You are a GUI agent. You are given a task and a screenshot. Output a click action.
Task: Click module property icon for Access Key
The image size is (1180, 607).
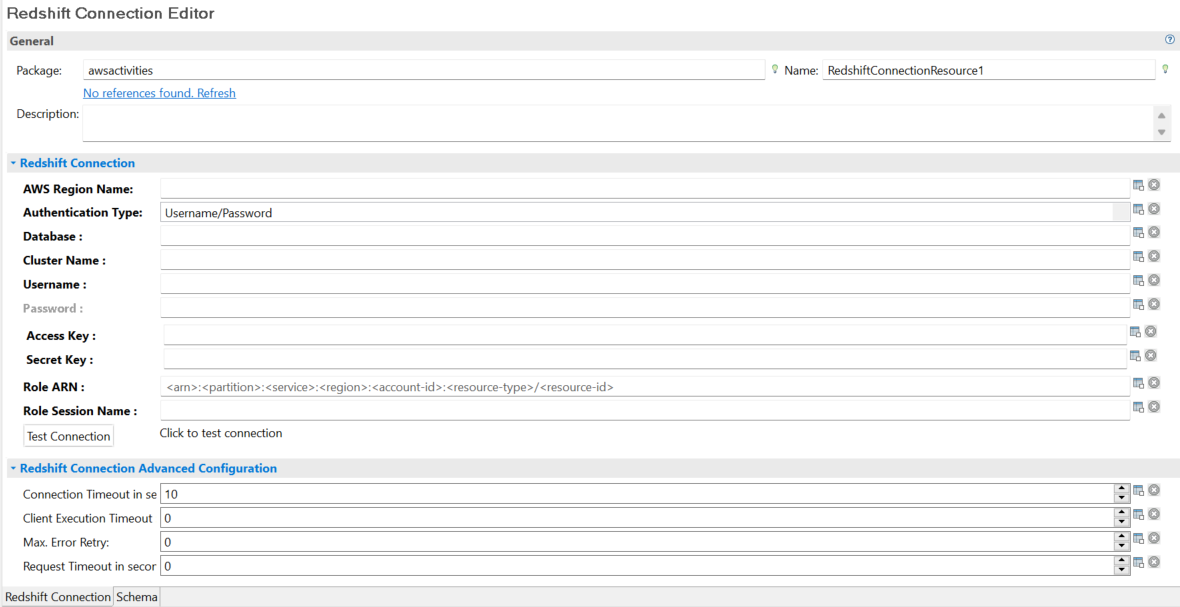point(1136,332)
